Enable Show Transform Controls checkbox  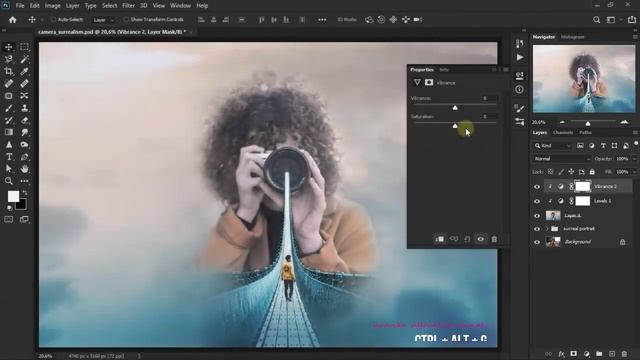pyautogui.click(x=126, y=20)
